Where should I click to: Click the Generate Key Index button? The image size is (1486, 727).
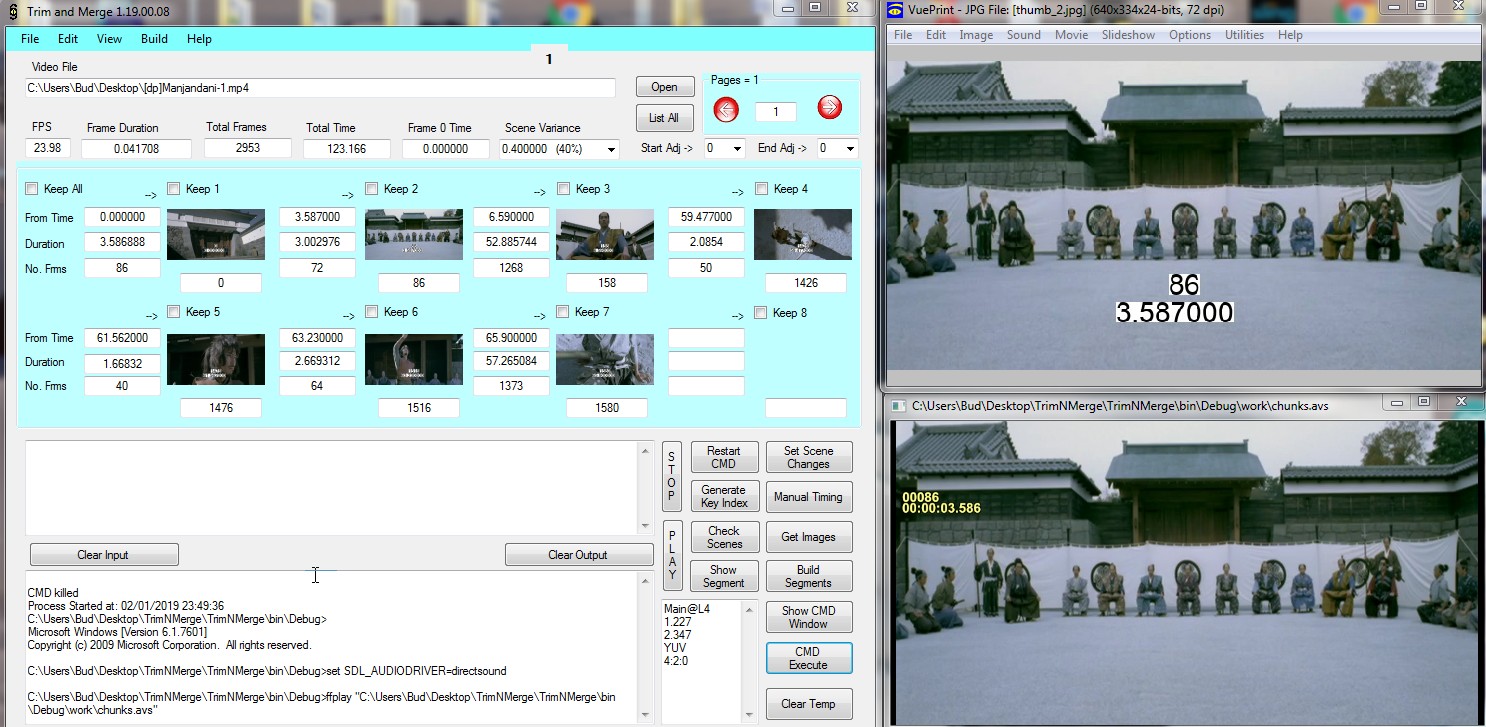pos(724,496)
